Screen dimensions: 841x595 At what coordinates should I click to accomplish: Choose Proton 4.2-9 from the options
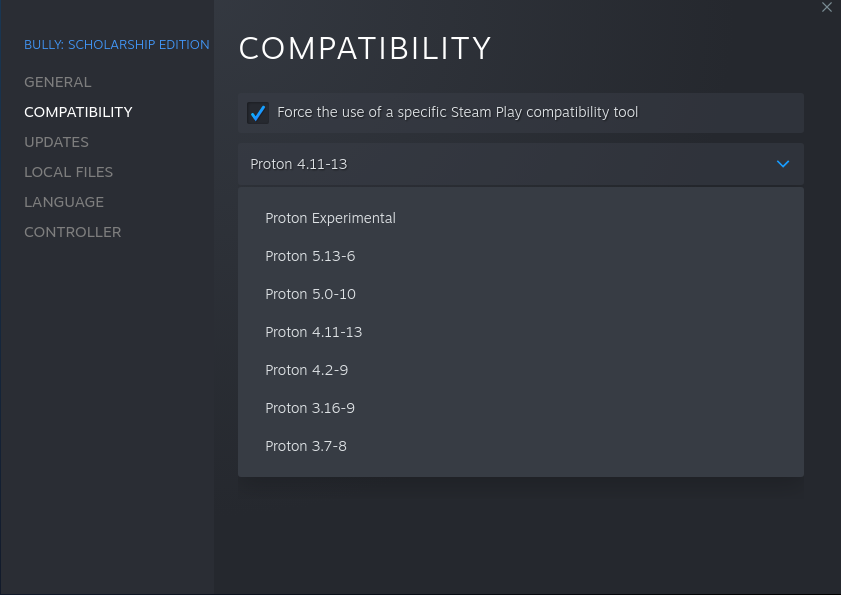tap(306, 370)
